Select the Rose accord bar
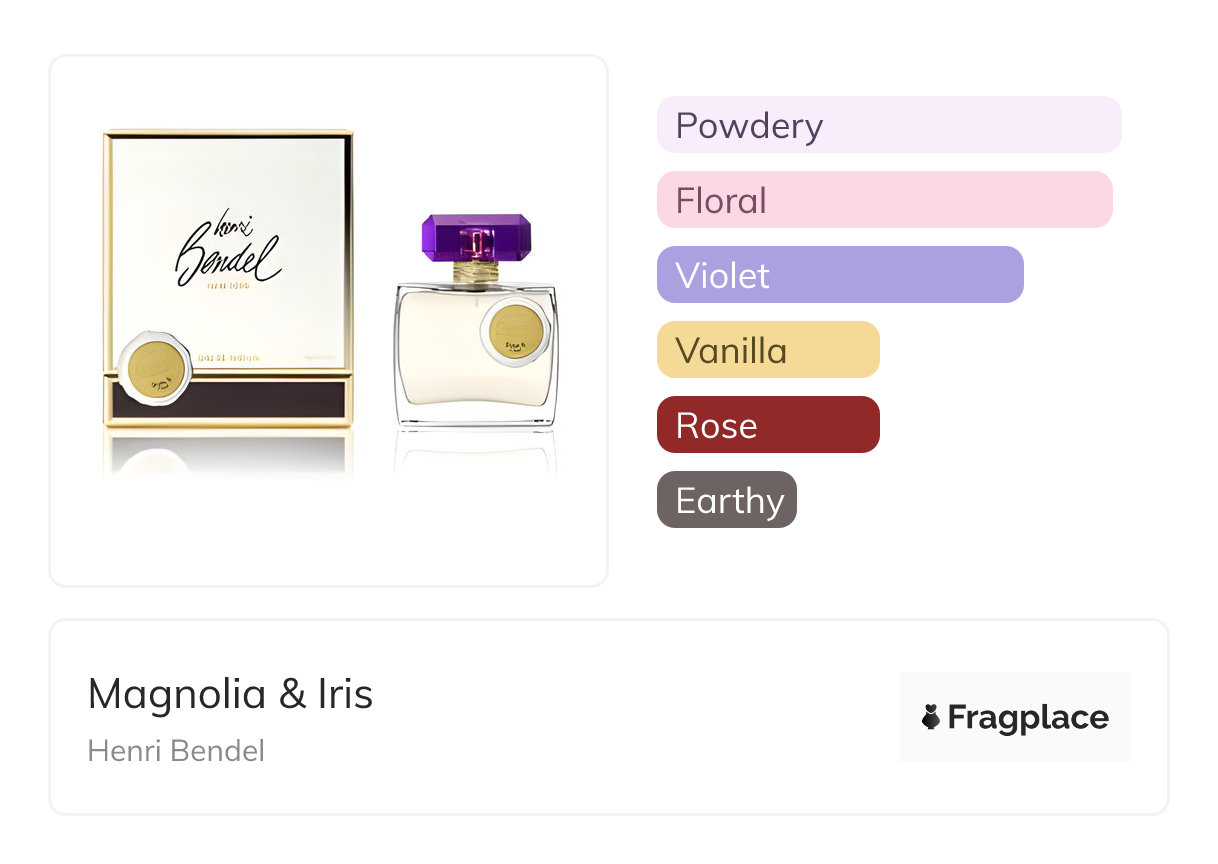This screenshot has height=864, width=1218. [768, 425]
